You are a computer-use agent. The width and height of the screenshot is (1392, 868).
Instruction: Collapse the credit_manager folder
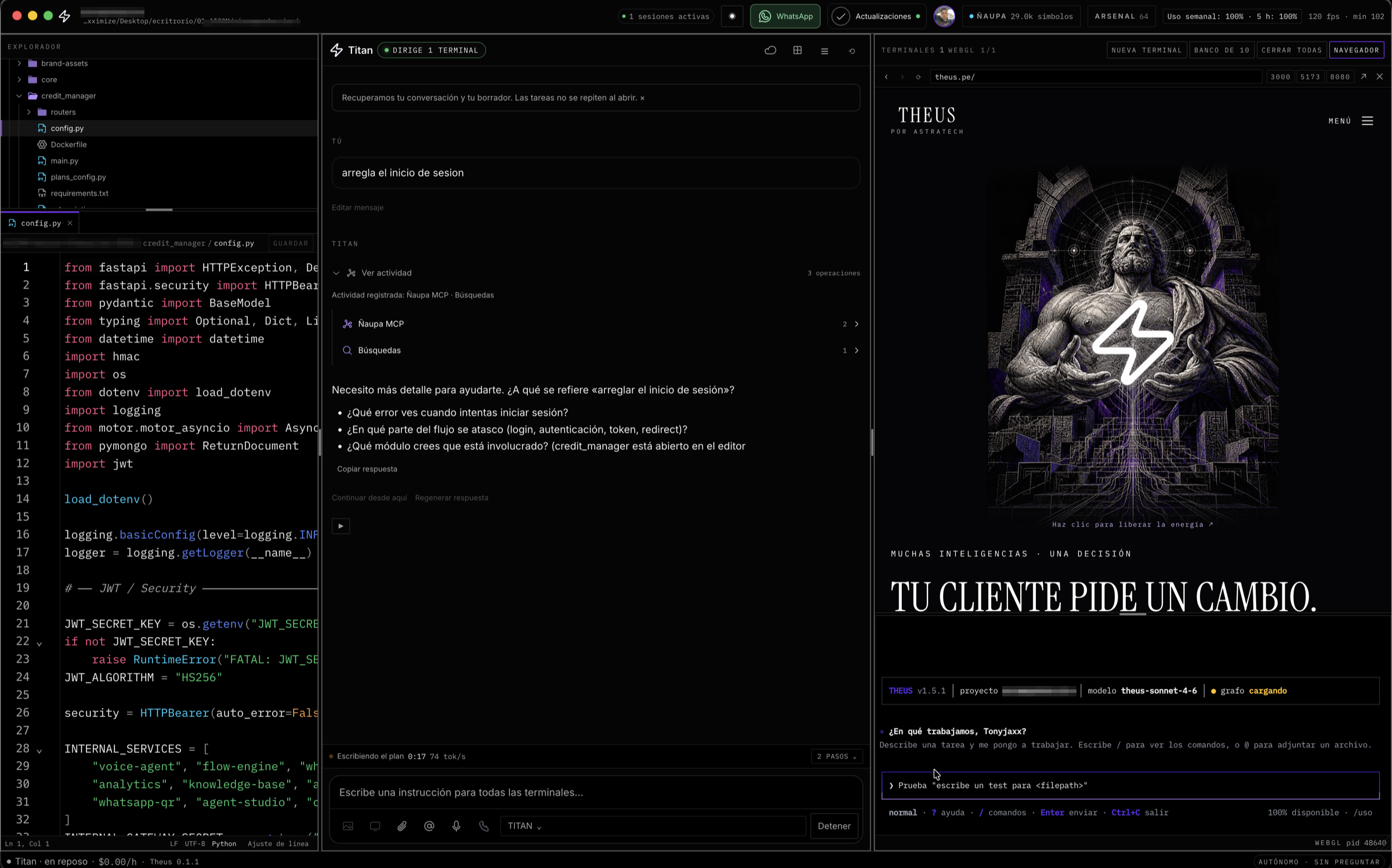pyautogui.click(x=19, y=96)
